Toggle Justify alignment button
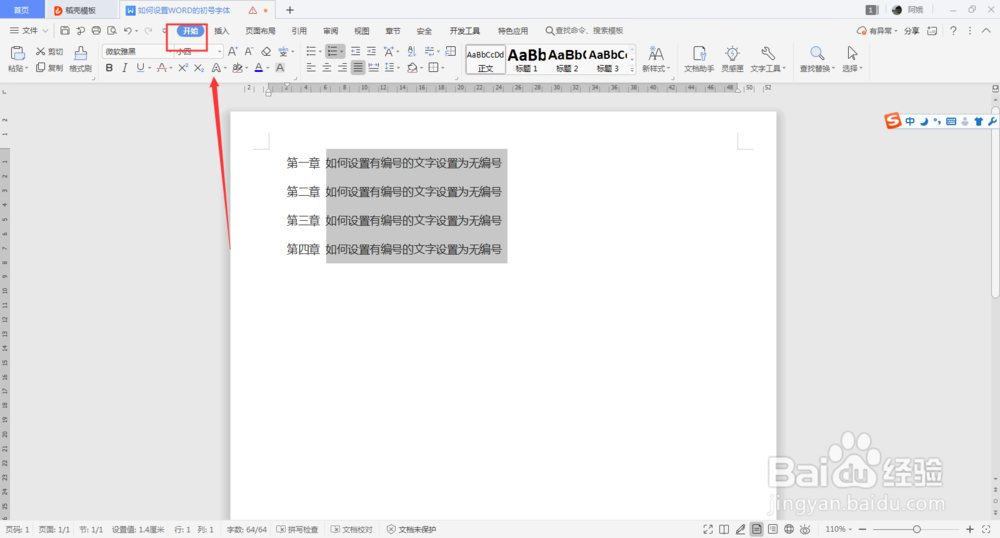 pyautogui.click(x=358, y=68)
